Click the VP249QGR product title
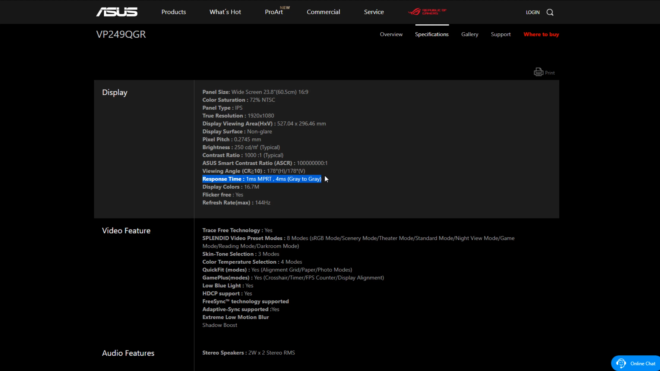 pos(121,34)
